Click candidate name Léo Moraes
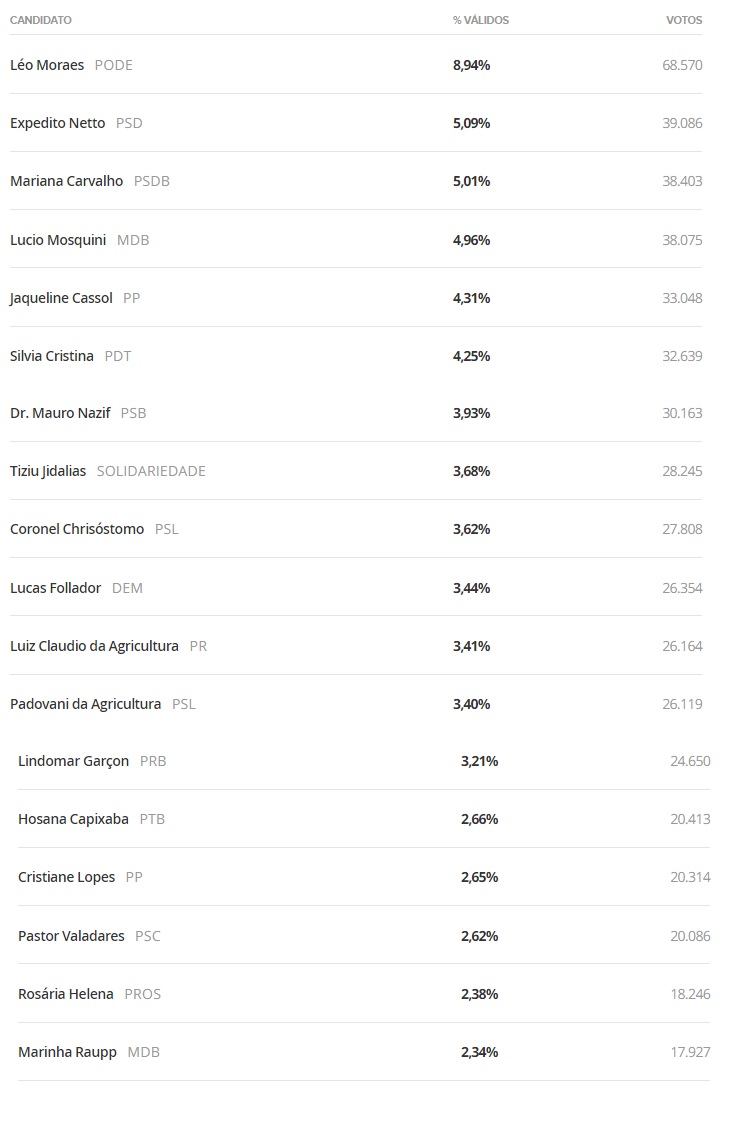 47,65
